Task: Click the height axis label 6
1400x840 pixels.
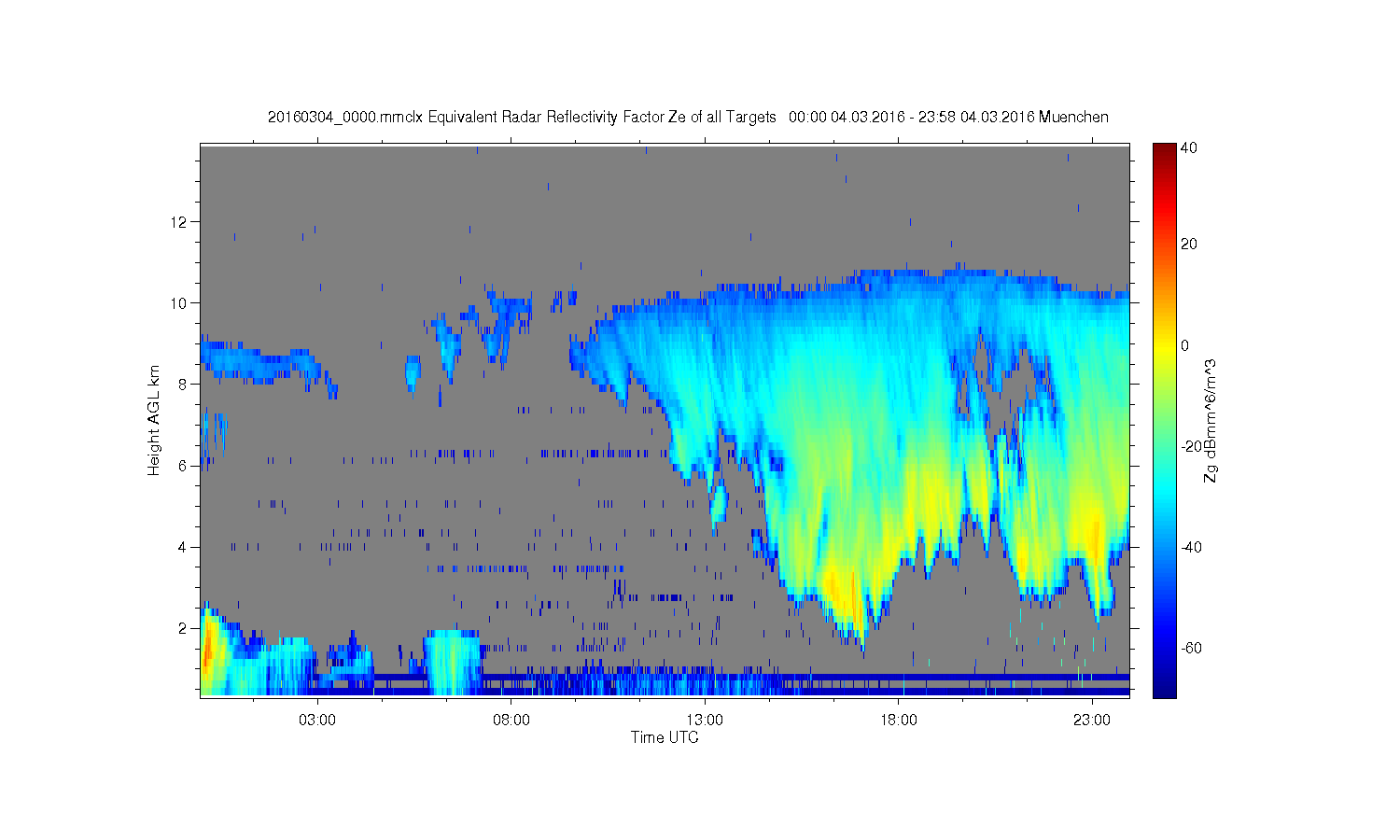Action: coord(183,466)
